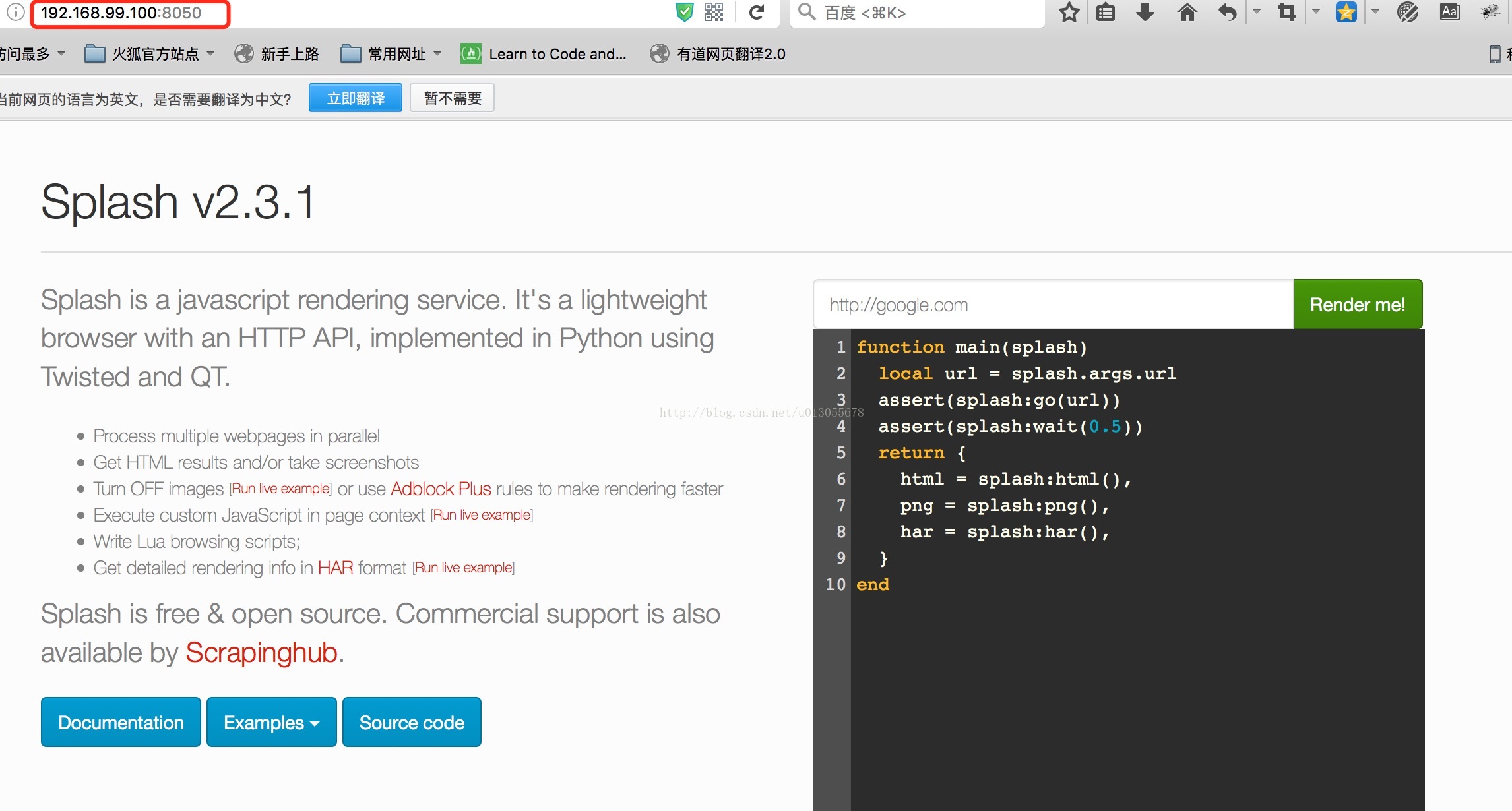The image size is (1512, 811).
Task: Go to home page via house icon
Action: [1187, 12]
